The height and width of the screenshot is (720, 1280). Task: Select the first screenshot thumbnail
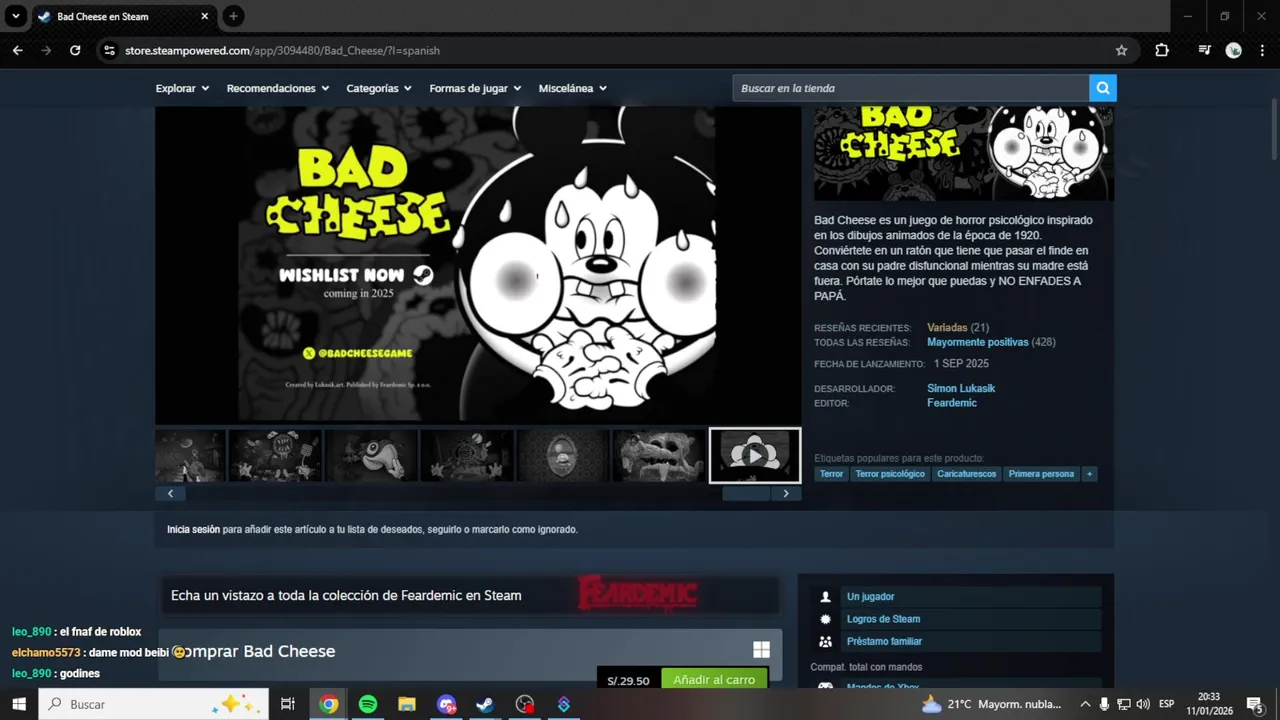click(190, 456)
